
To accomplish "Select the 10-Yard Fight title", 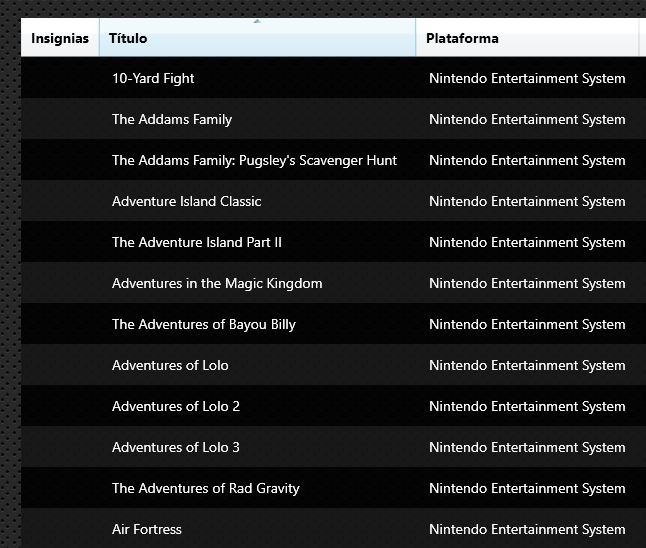I will [153, 78].
